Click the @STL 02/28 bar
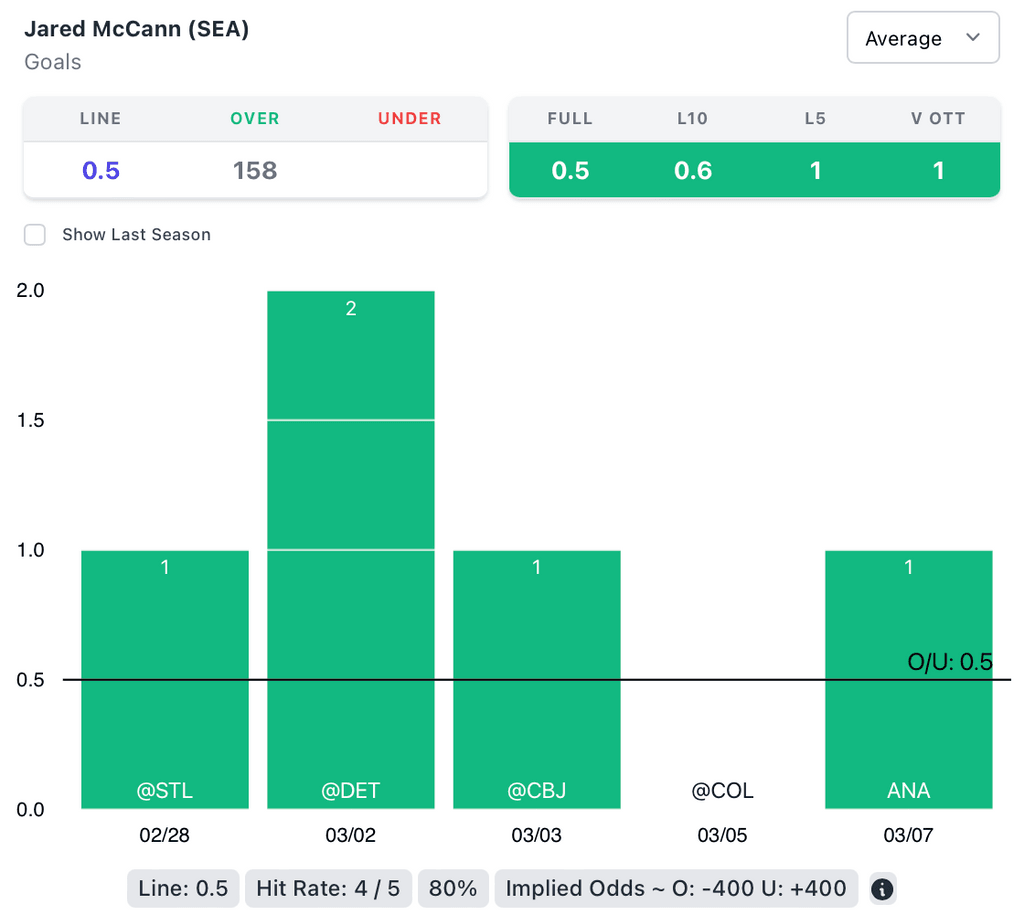The image size is (1024, 923). point(165,679)
